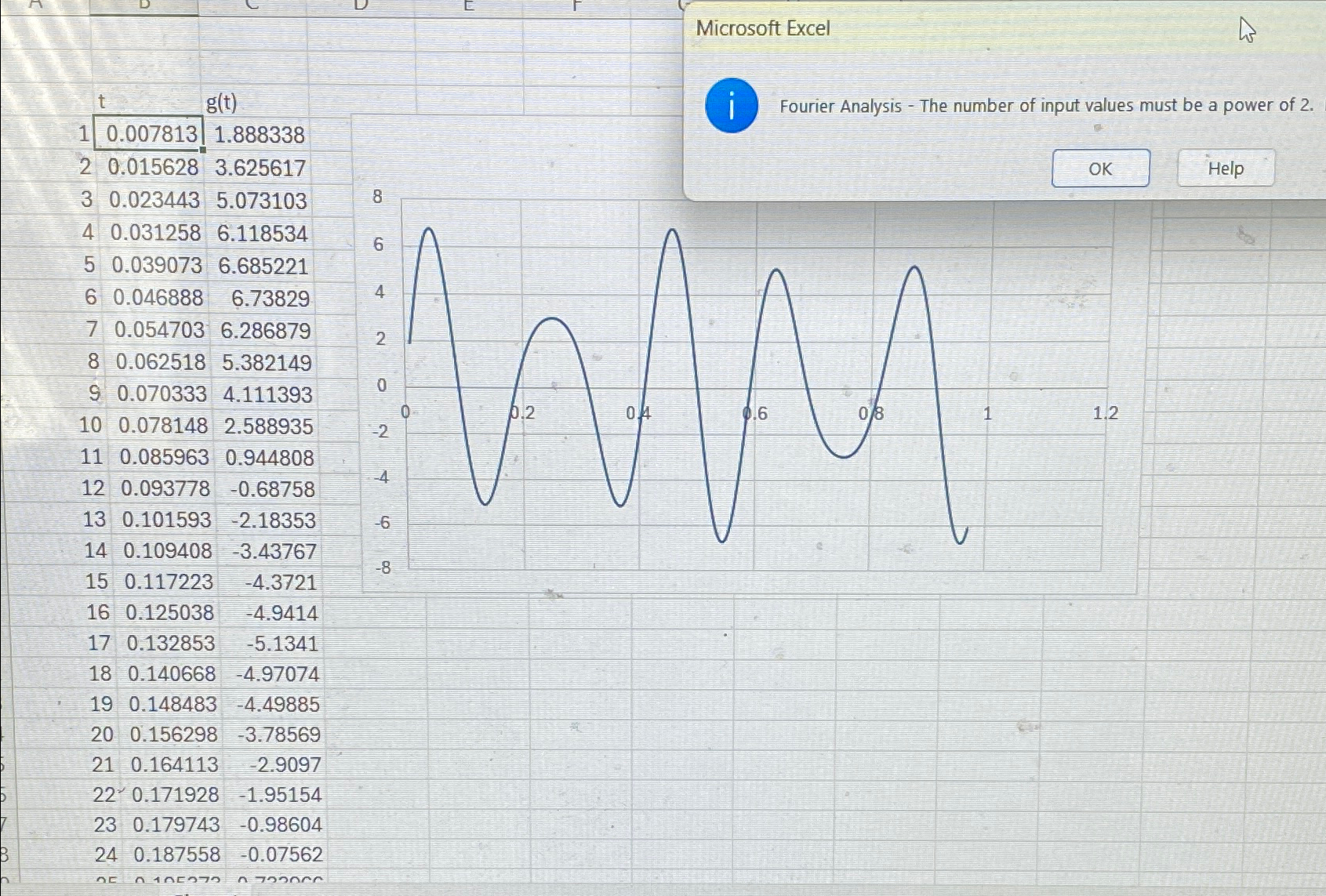Click the Microsoft Excel dialog title
The height and width of the screenshot is (896, 1326).
pyautogui.click(x=763, y=28)
